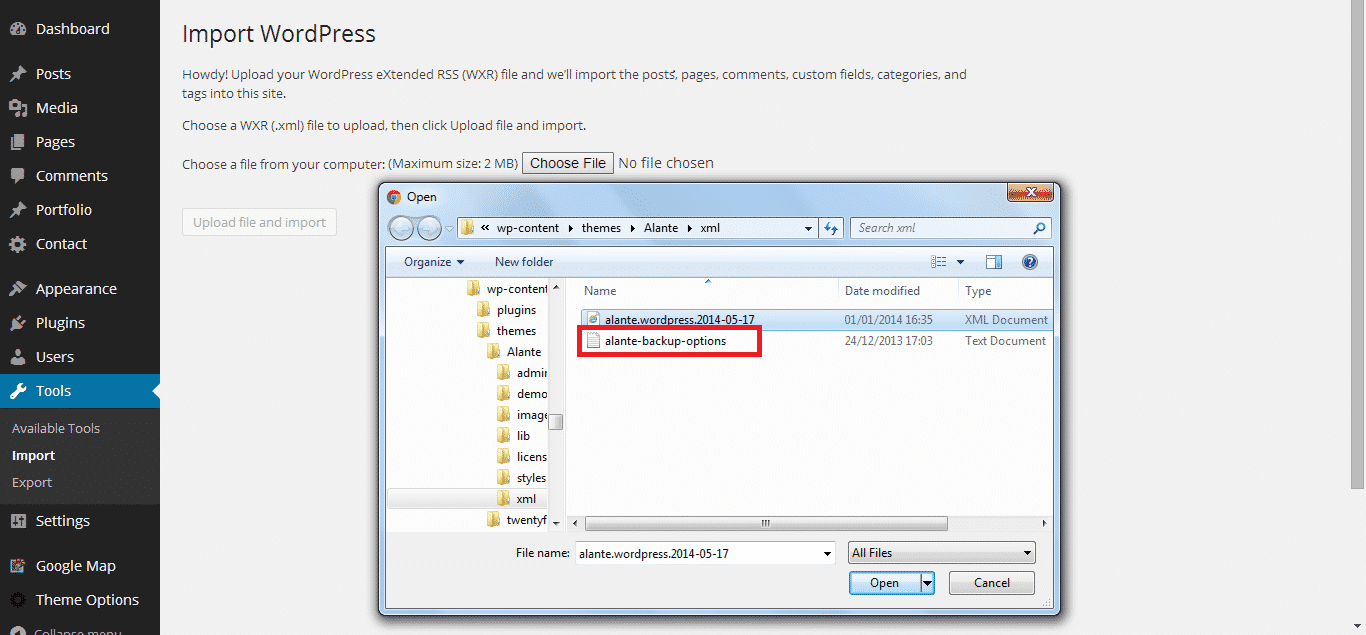This screenshot has width=1366, height=635.
Task: Click the Plugins plug icon
Action: [x=17, y=323]
